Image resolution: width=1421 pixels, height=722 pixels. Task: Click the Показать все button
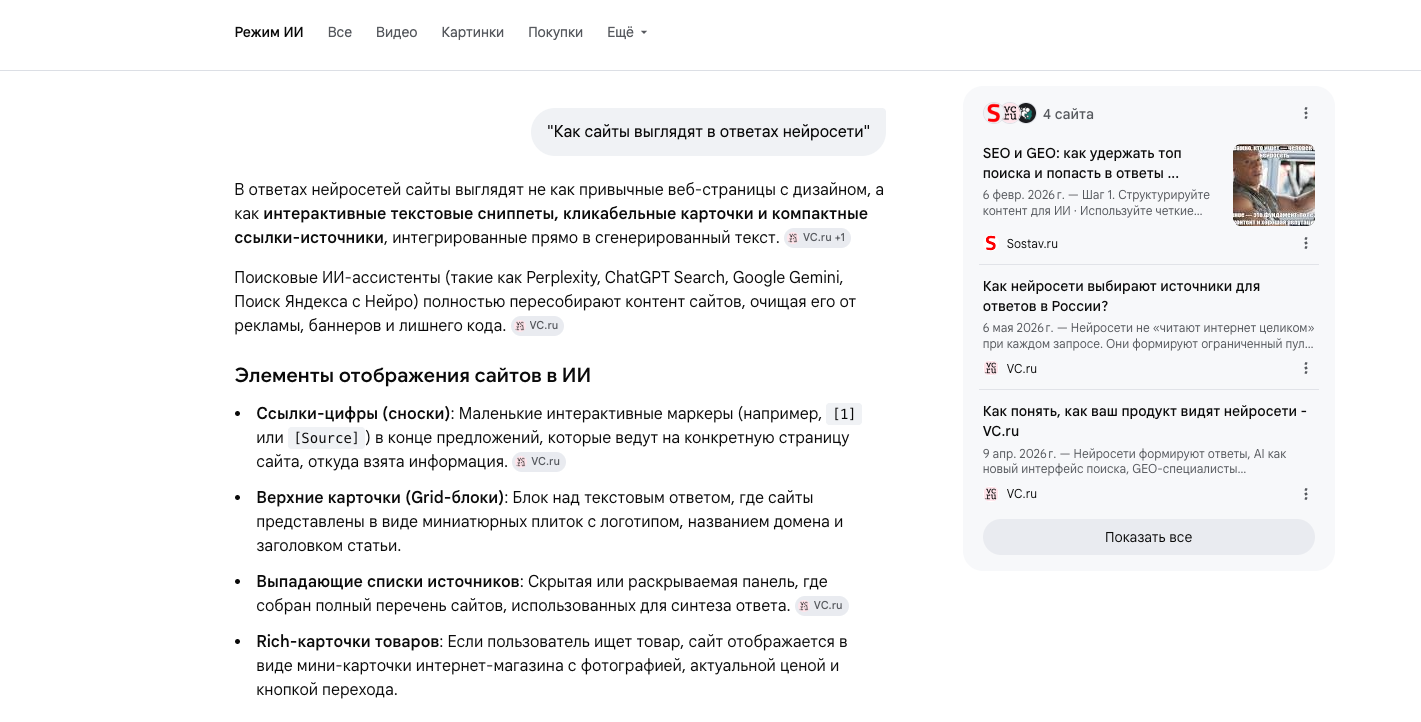click(1149, 537)
